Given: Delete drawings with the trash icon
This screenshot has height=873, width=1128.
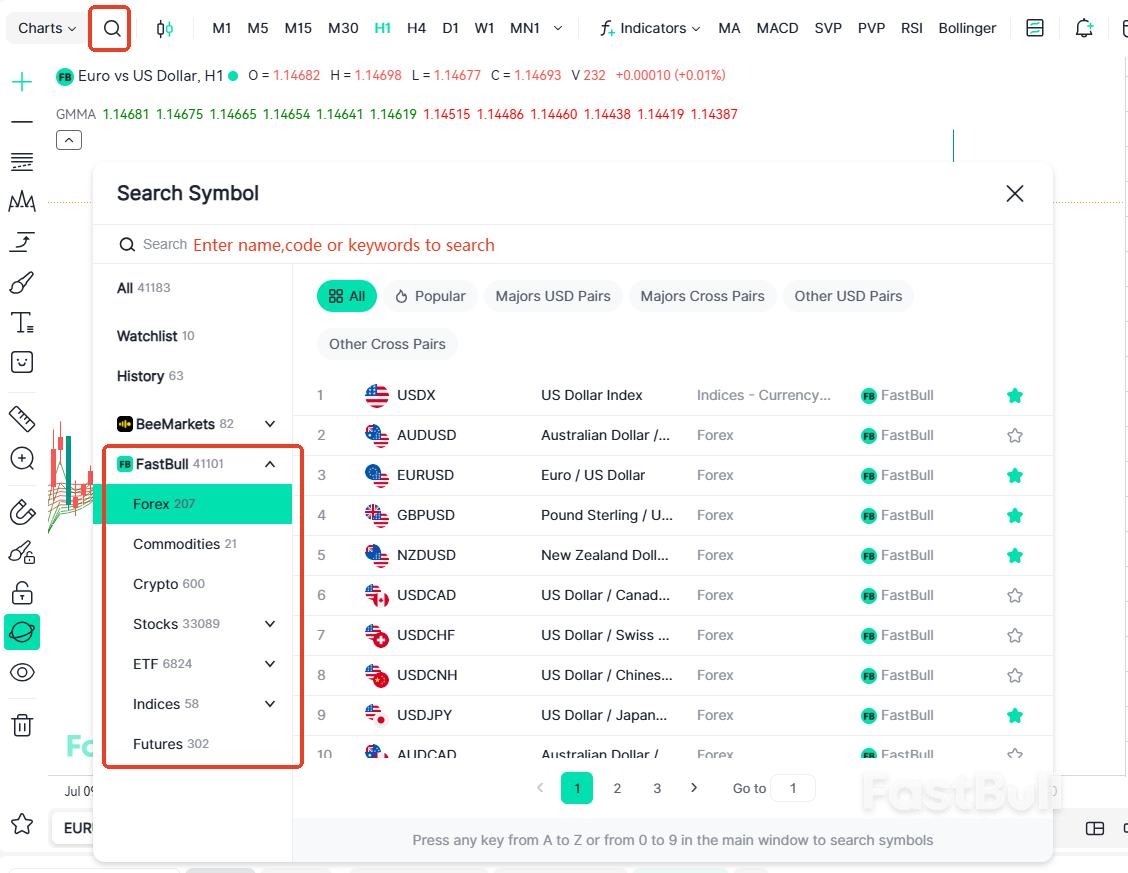Looking at the screenshot, I should [x=22, y=725].
